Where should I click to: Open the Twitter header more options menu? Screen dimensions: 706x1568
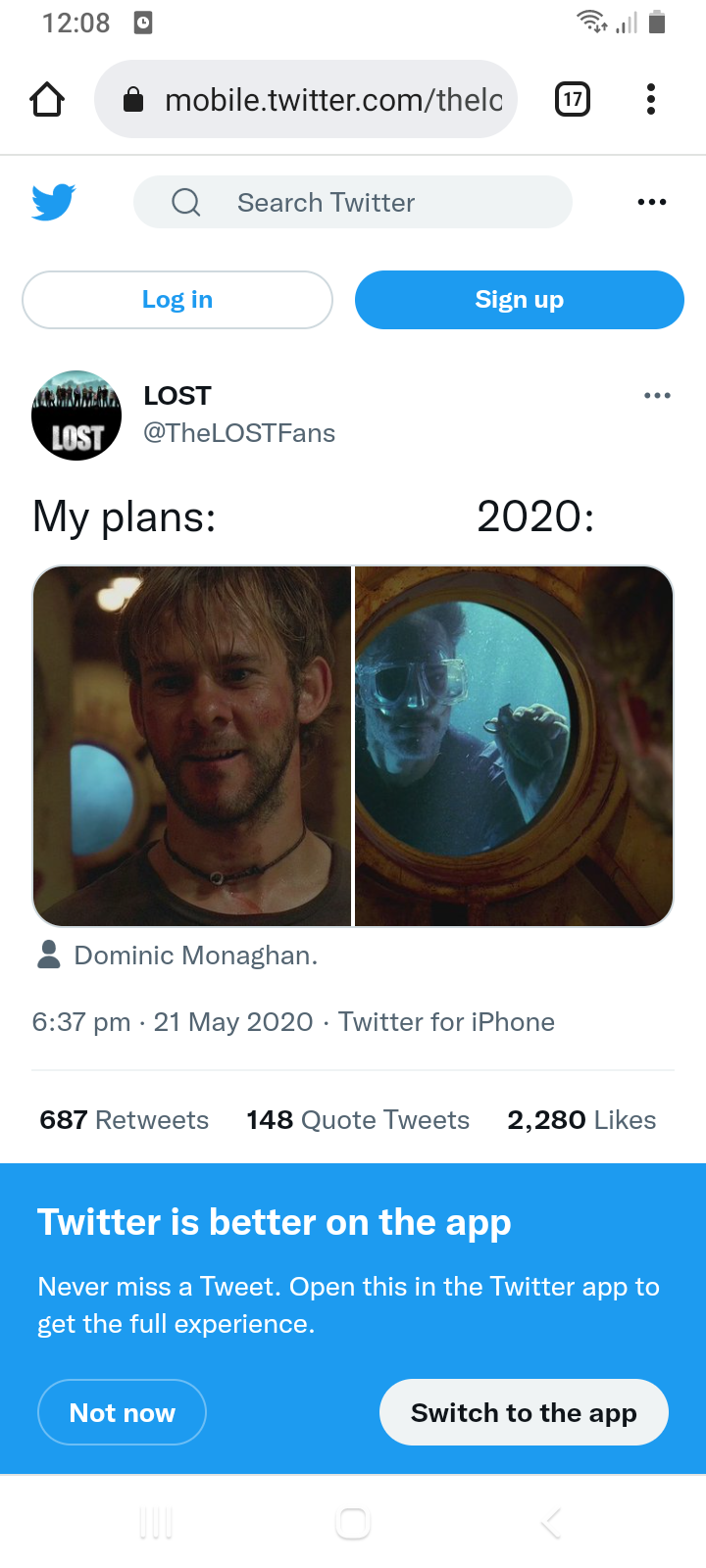(x=652, y=202)
